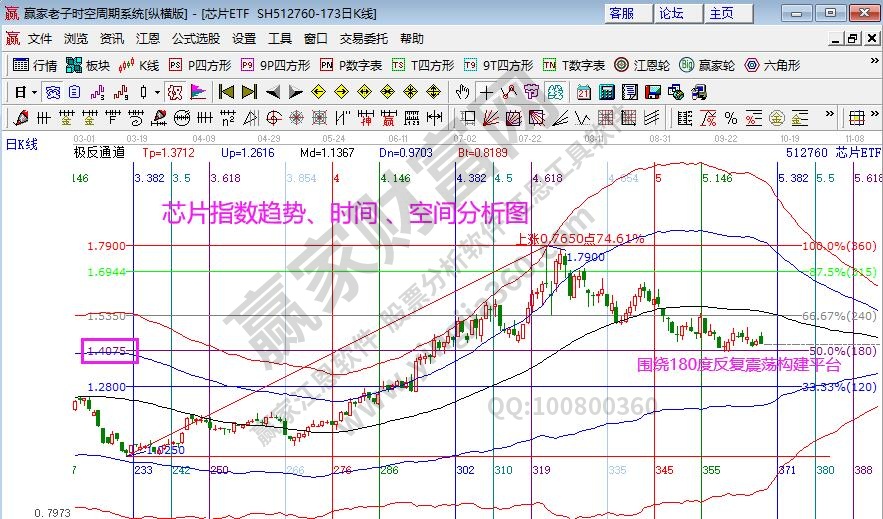
Task: Open the P四方形 square chart
Action: [199, 65]
